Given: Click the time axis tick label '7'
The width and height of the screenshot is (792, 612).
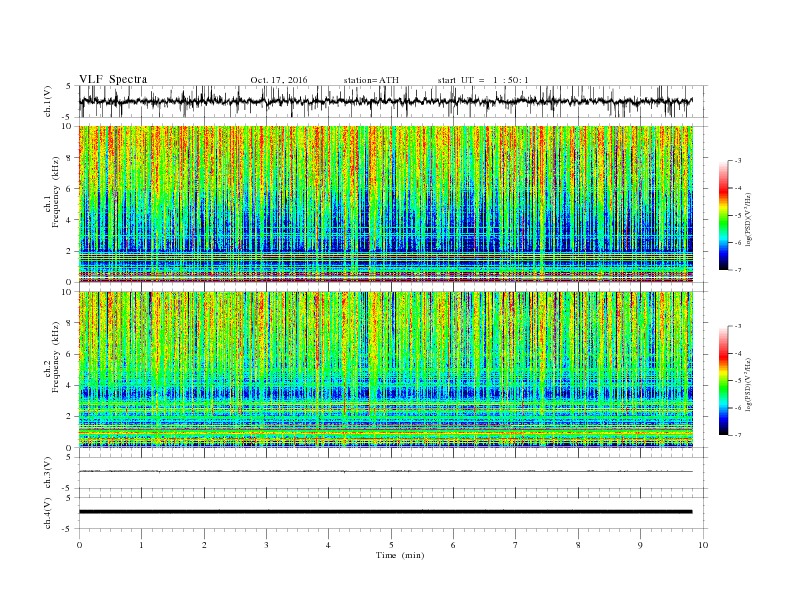Looking at the screenshot, I should 516,545.
